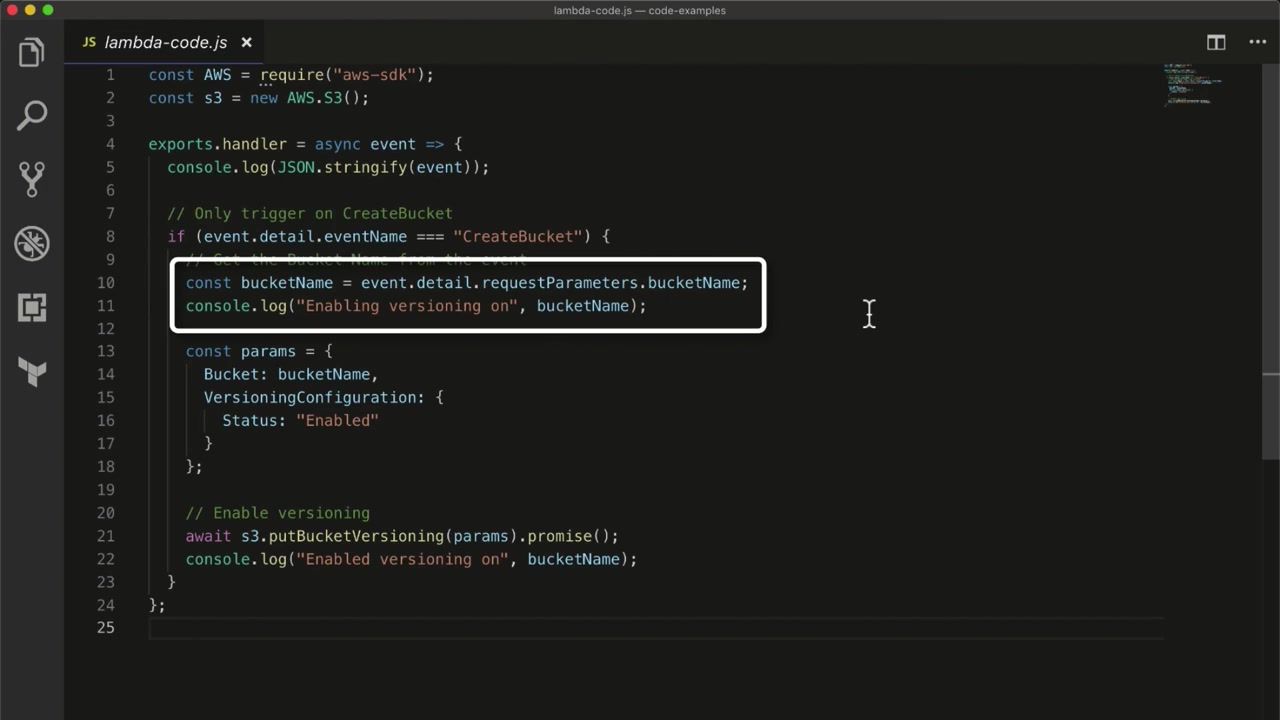
Task: Select line 13 via its line number
Action: click(105, 352)
